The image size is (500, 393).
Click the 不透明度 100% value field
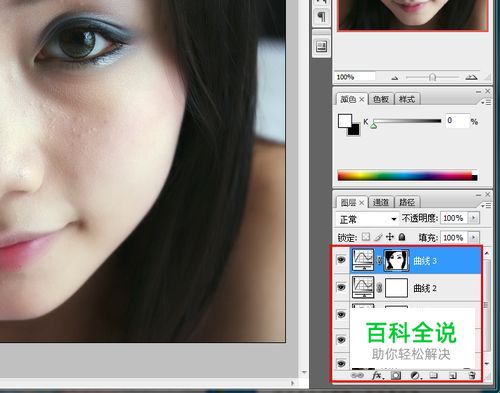[x=454, y=218]
